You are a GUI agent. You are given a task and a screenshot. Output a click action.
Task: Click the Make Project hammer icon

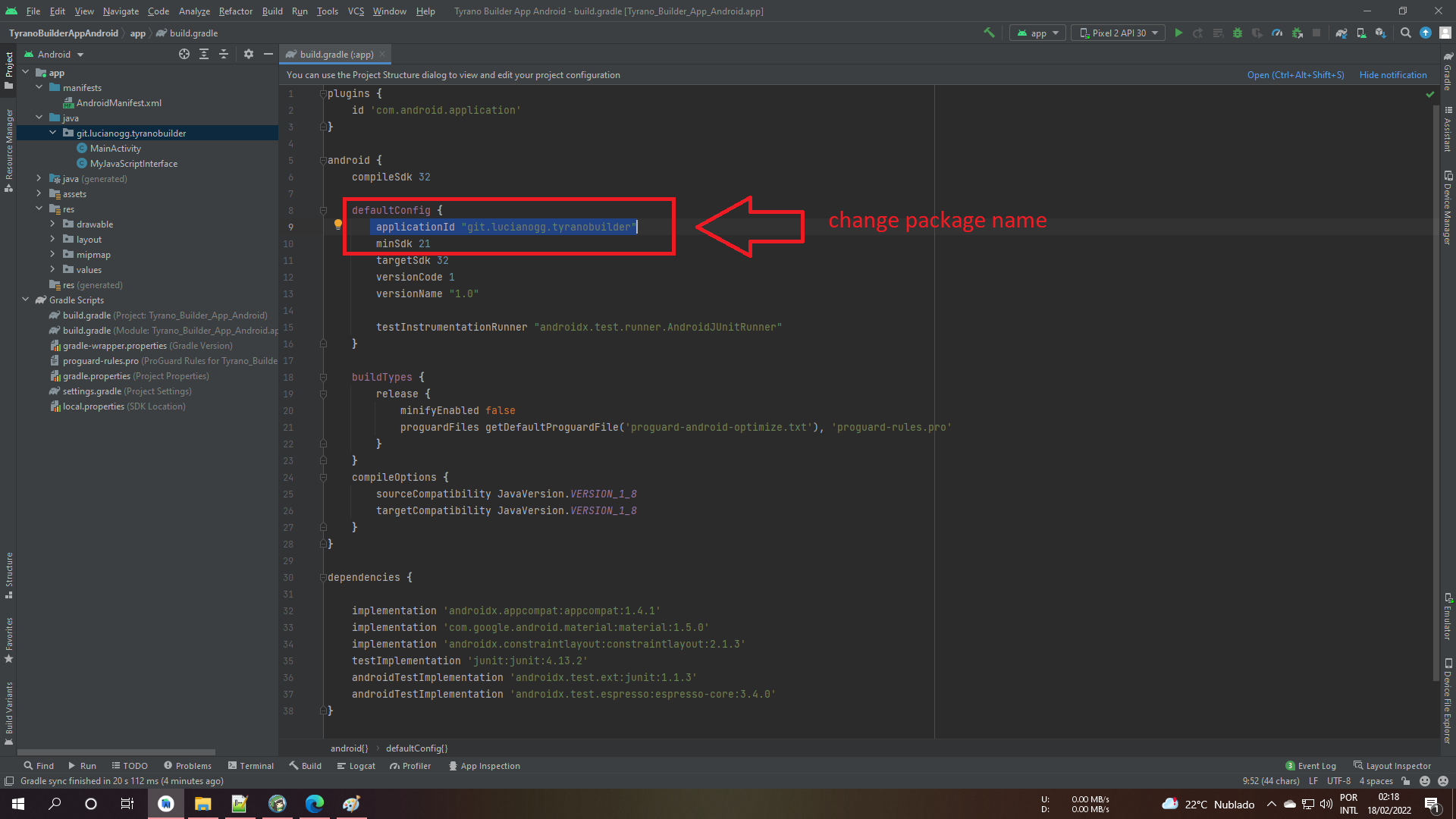[989, 33]
